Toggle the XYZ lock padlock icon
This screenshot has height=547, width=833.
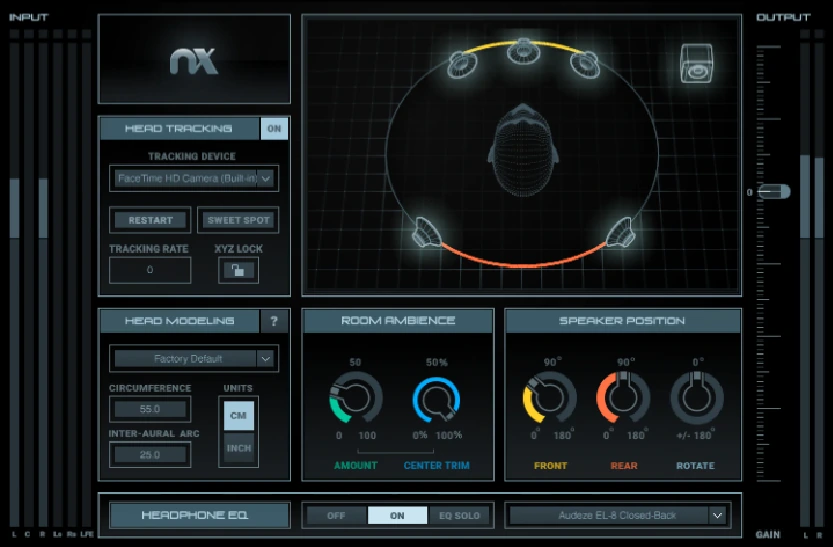(238, 270)
